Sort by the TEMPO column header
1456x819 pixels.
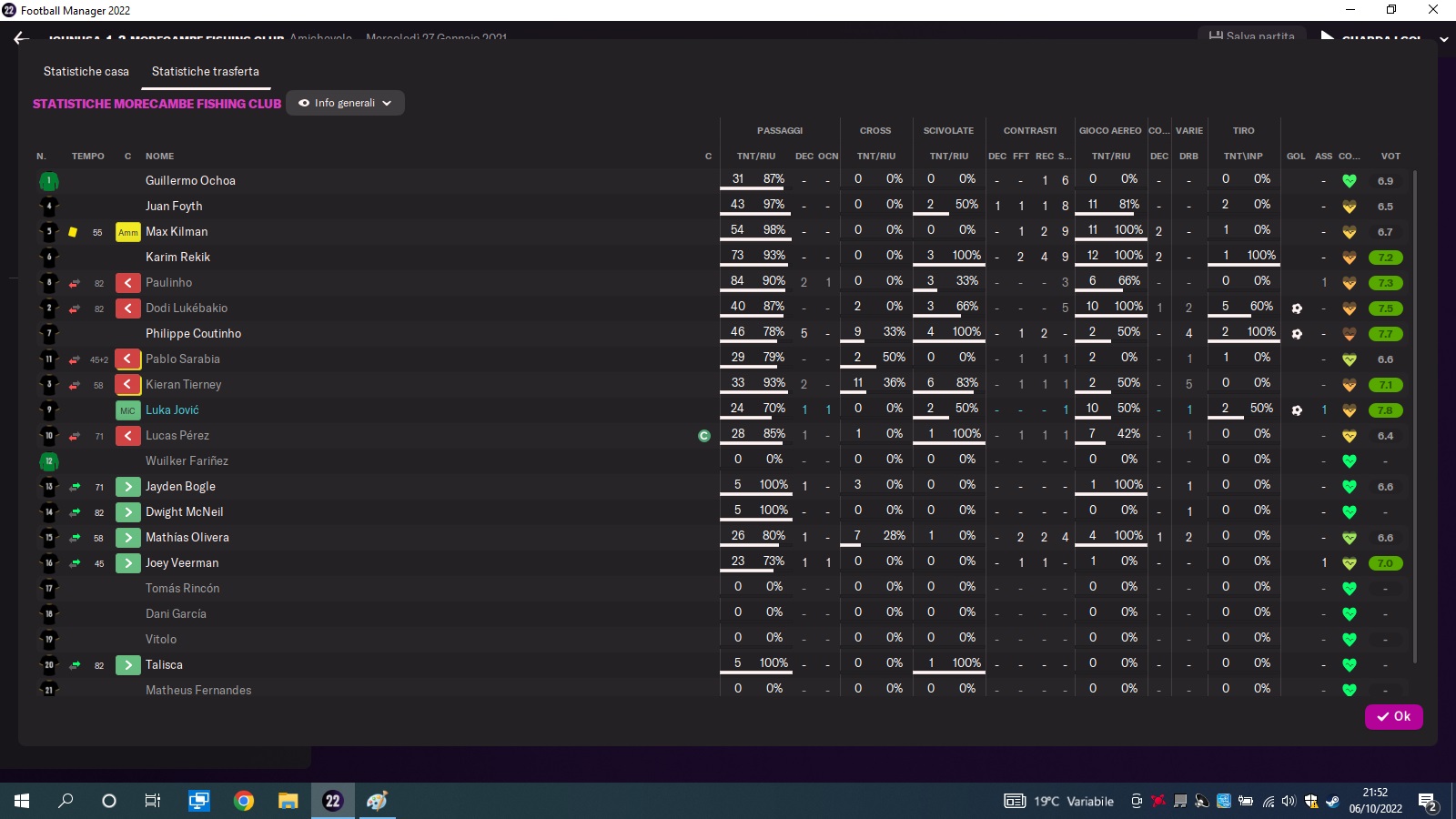click(x=88, y=157)
